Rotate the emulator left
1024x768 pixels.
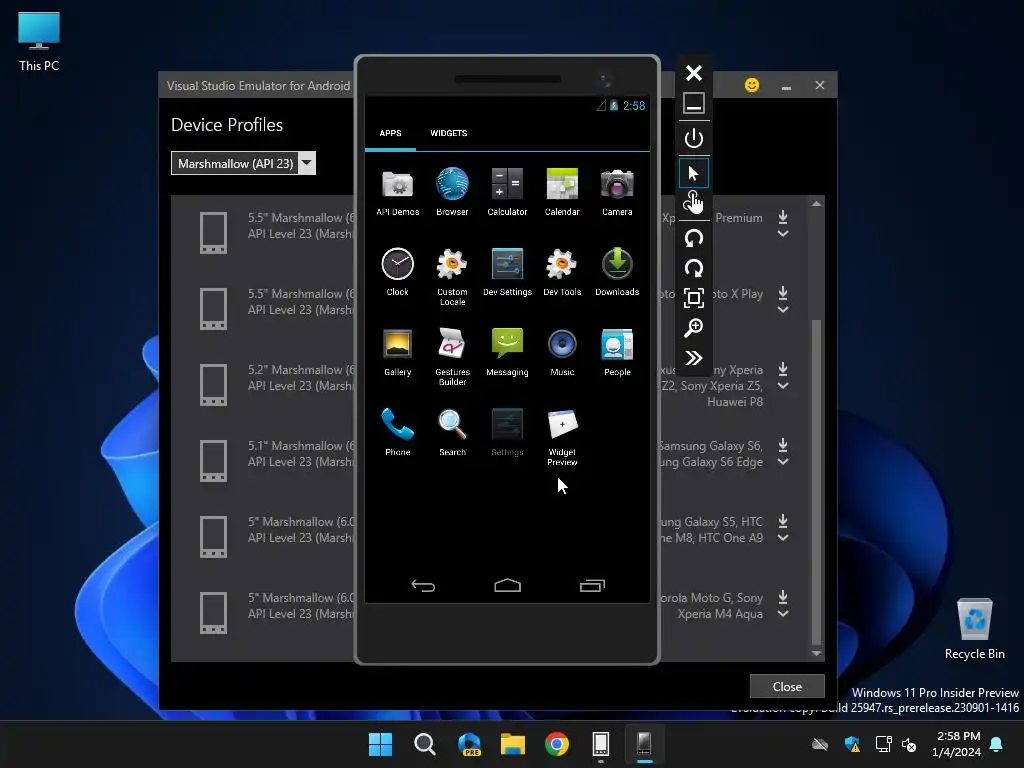pos(694,238)
